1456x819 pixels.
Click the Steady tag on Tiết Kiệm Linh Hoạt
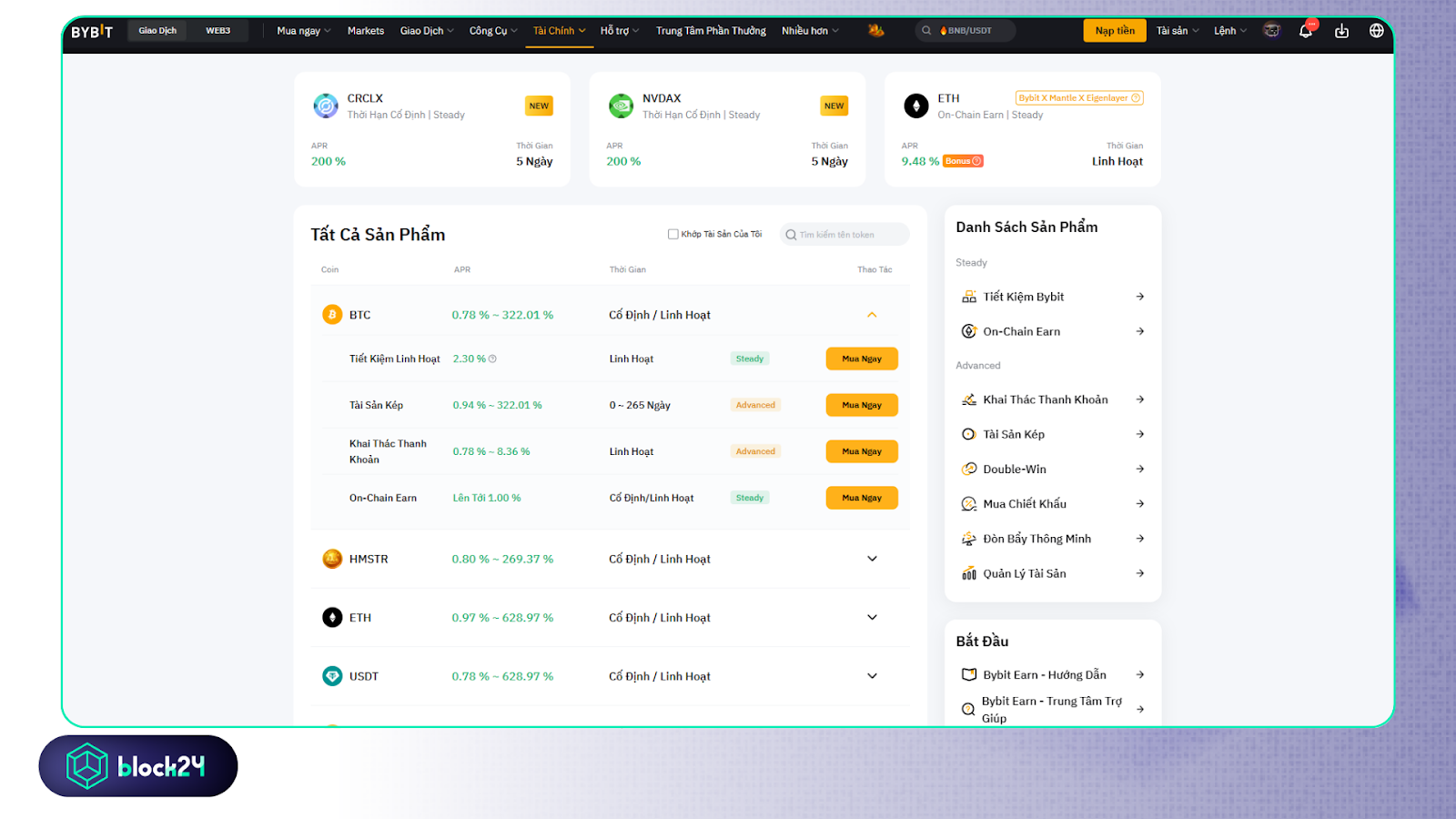pyautogui.click(x=750, y=359)
